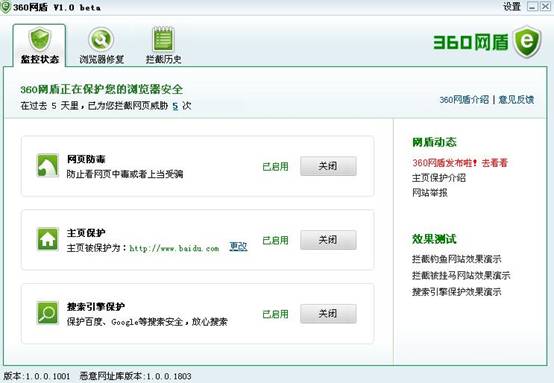Click the 更改 link to change homepage
This screenshot has height=383, width=554.
pyautogui.click(x=238, y=246)
